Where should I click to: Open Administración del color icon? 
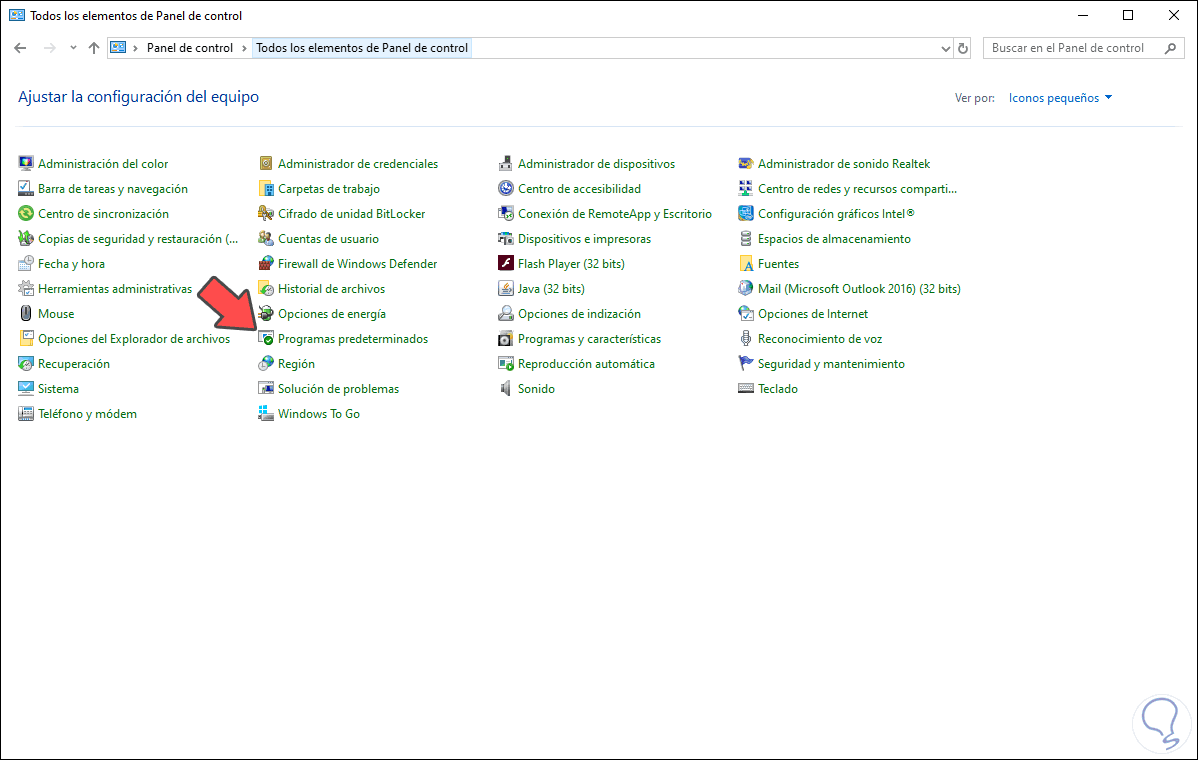point(26,163)
